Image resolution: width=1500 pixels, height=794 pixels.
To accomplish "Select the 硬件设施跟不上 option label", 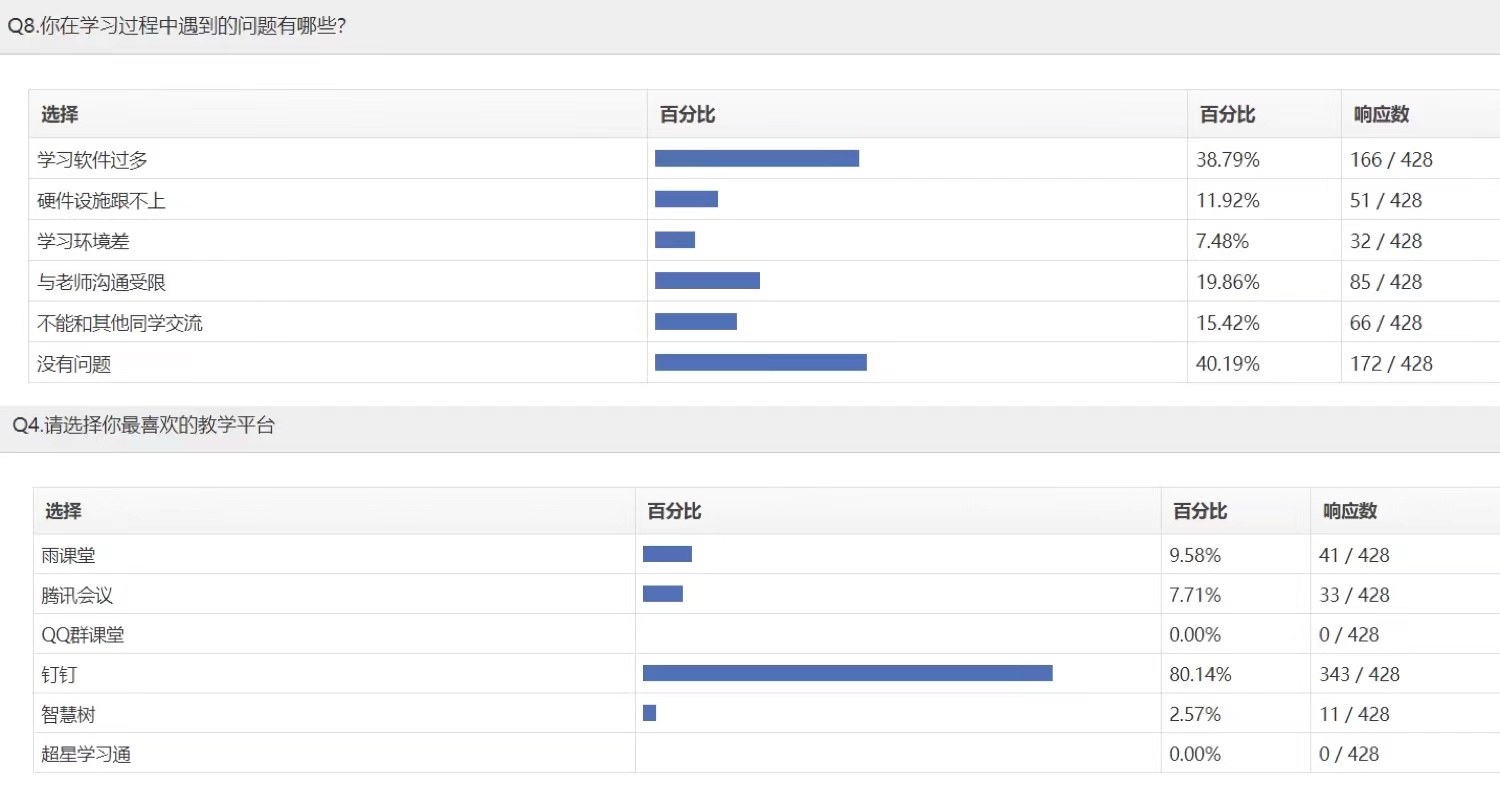I will 101,201.
